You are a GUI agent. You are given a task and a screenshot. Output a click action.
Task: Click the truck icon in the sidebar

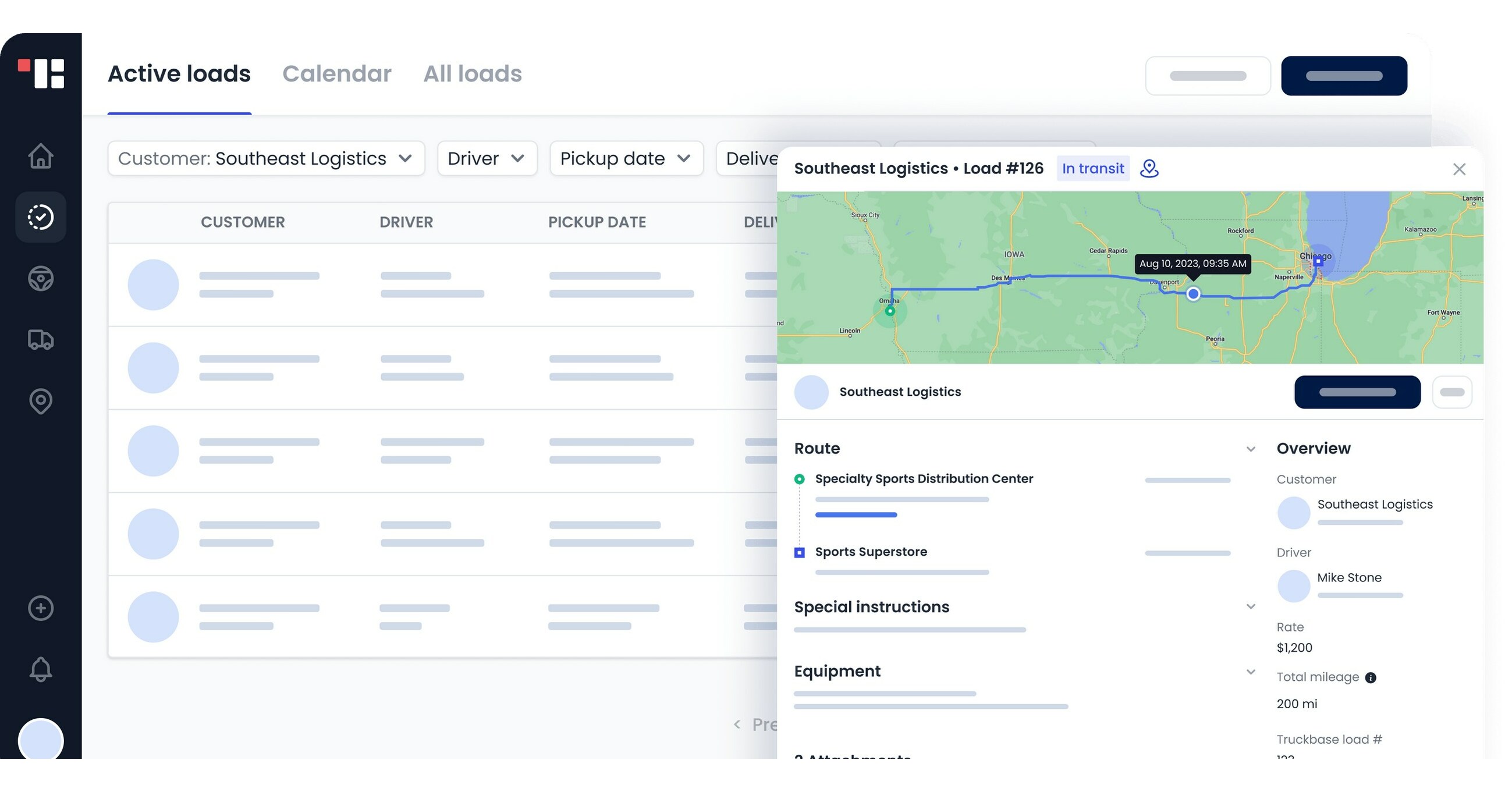pyautogui.click(x=41, y=339)
